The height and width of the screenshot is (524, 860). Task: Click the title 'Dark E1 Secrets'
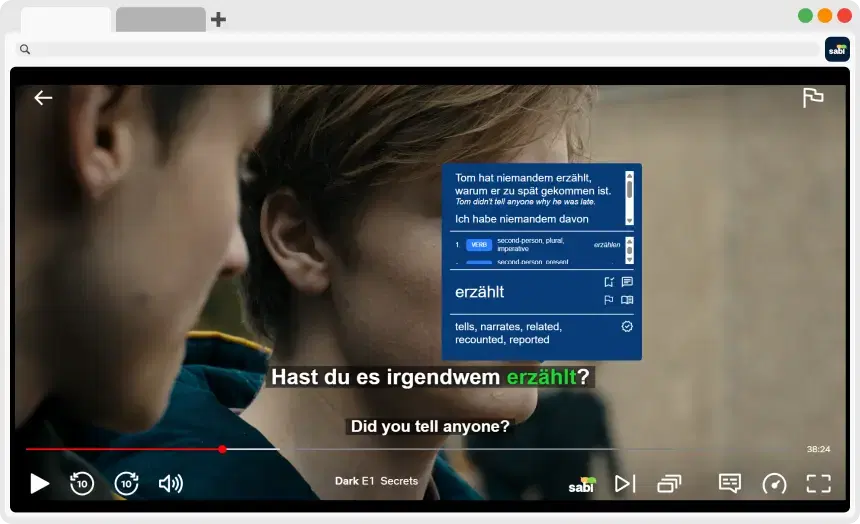376,481
